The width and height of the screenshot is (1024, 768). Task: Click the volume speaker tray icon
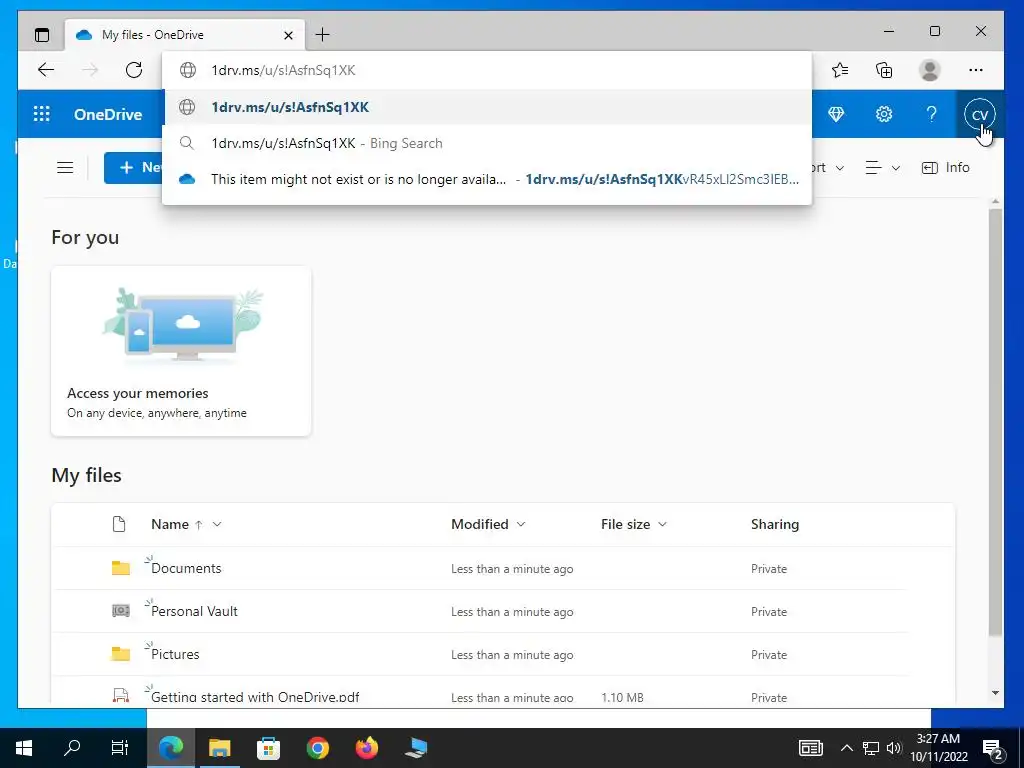point(894,748)
